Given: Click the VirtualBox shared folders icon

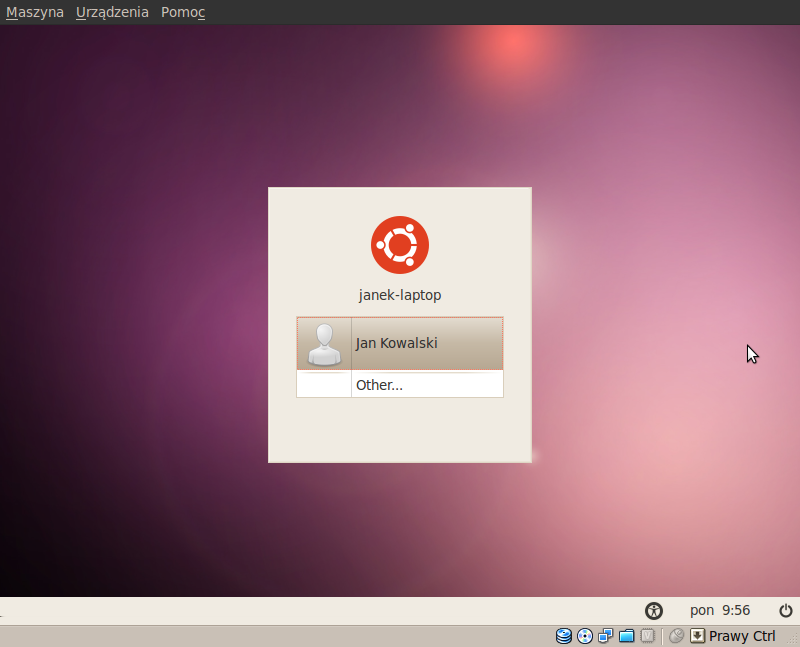Looking at the screenshot, I should (x=627, y=636).
